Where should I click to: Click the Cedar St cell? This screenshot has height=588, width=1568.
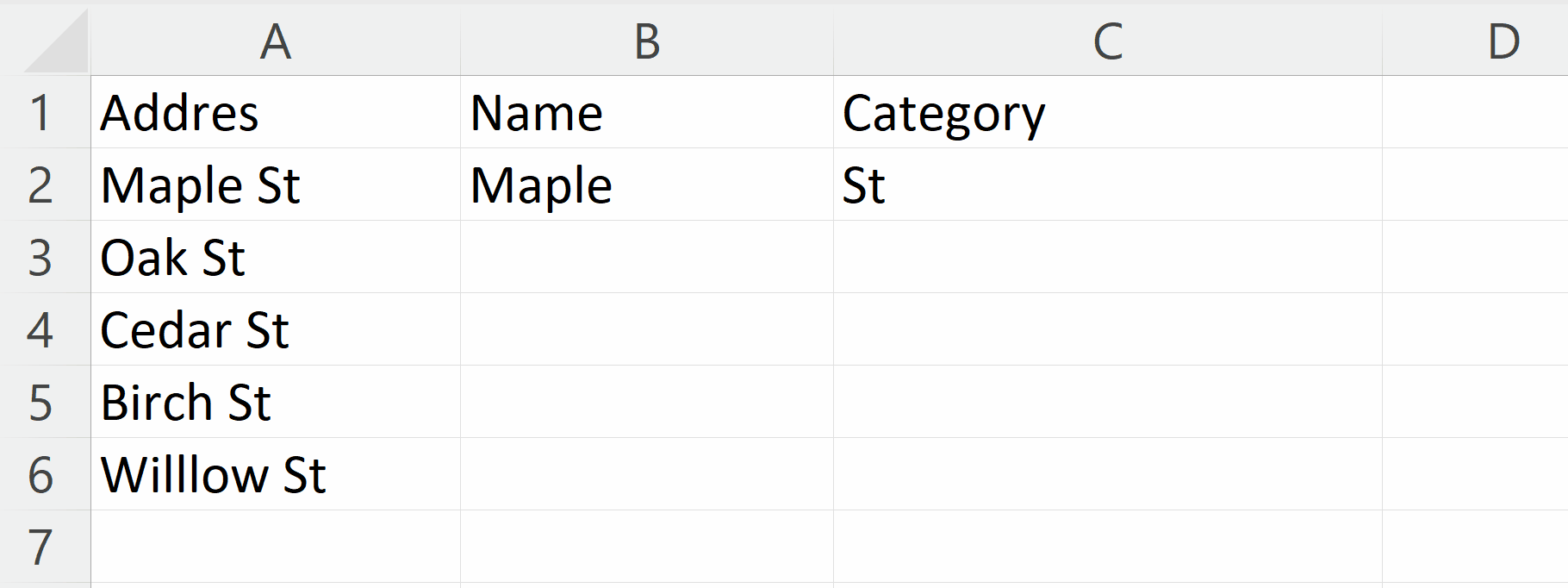click(x=274, y=329)
